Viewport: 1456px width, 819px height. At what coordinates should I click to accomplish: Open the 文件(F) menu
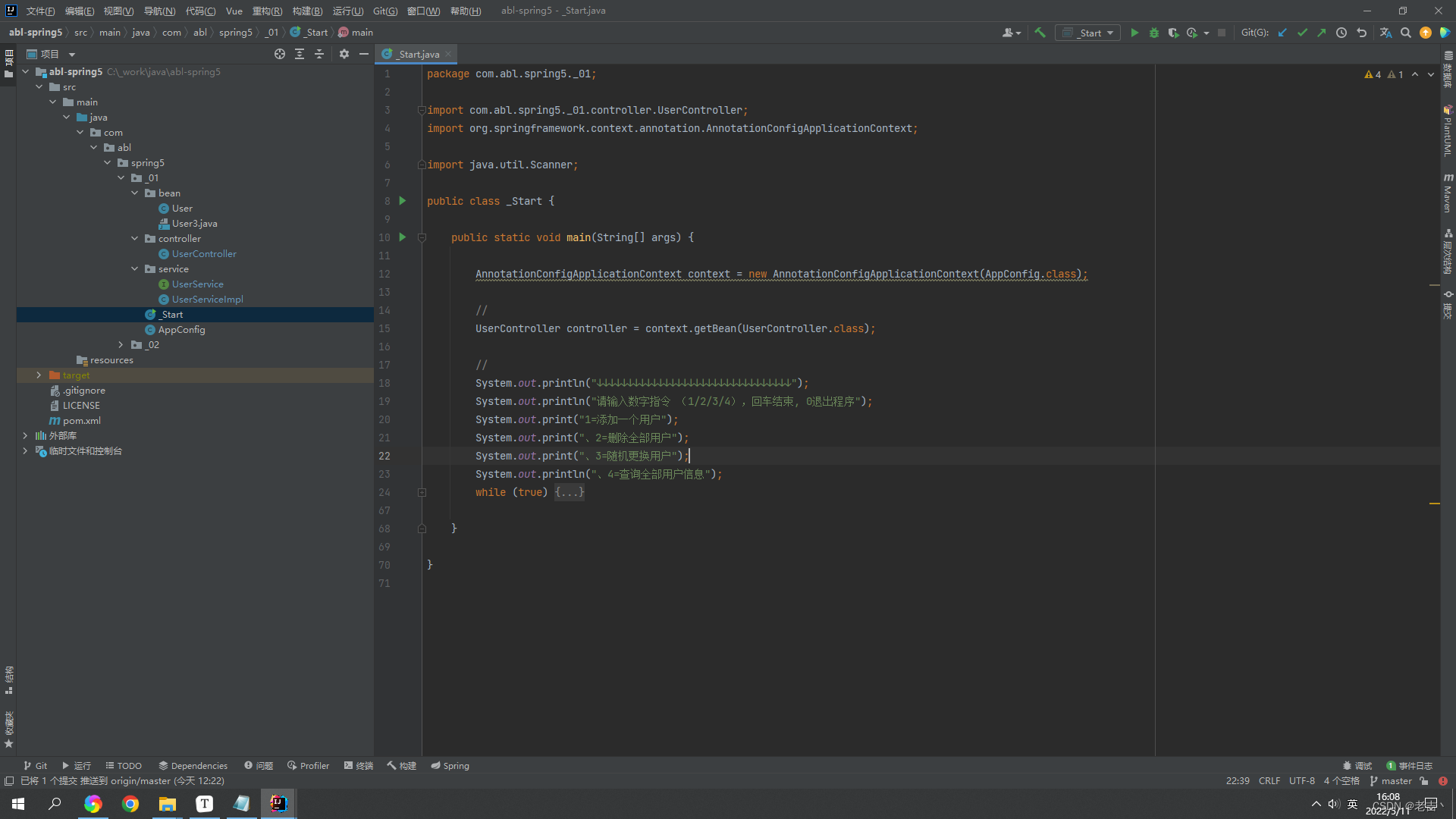click(40, 11)
